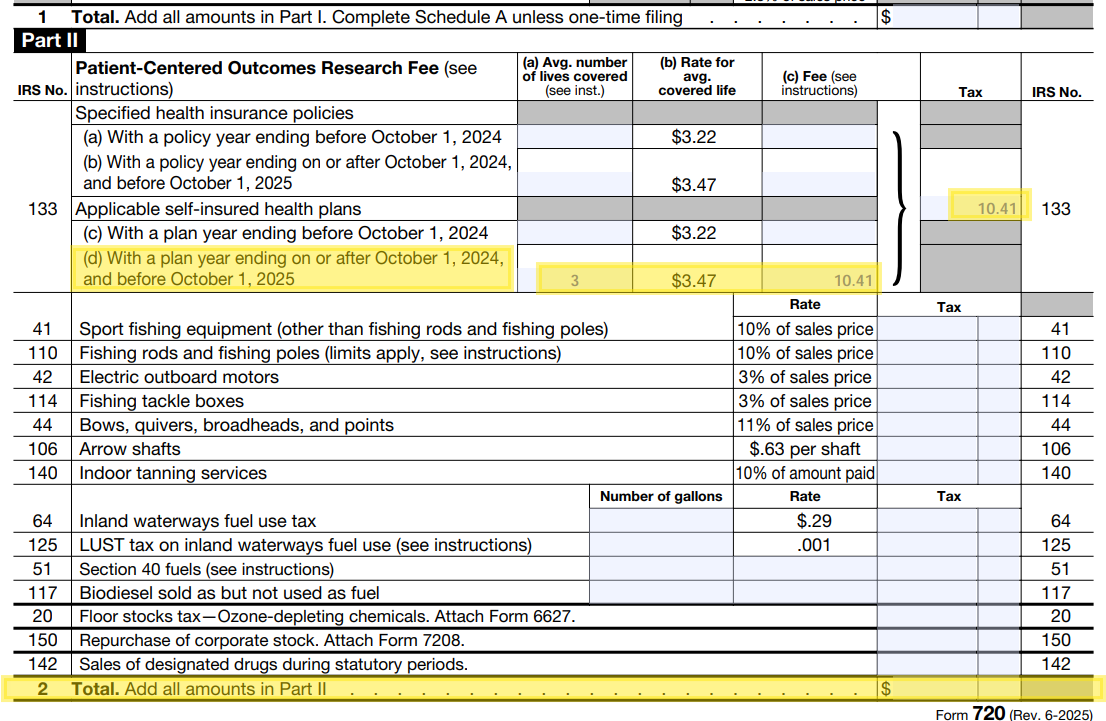Click 'Form 720 (Rev. 6-2025)' footer text

click(1014, 713)
